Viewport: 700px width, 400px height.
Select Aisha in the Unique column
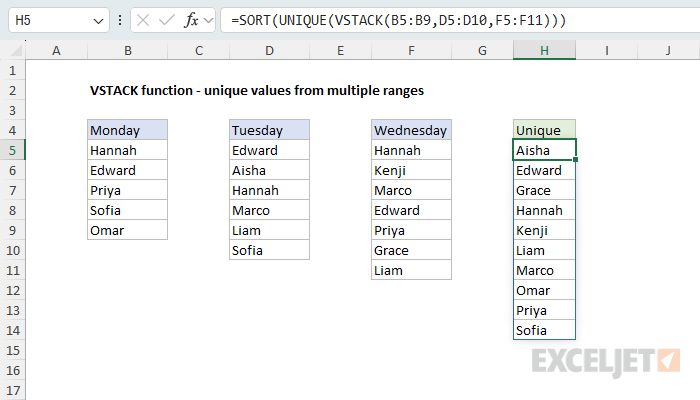pos(544,150)
